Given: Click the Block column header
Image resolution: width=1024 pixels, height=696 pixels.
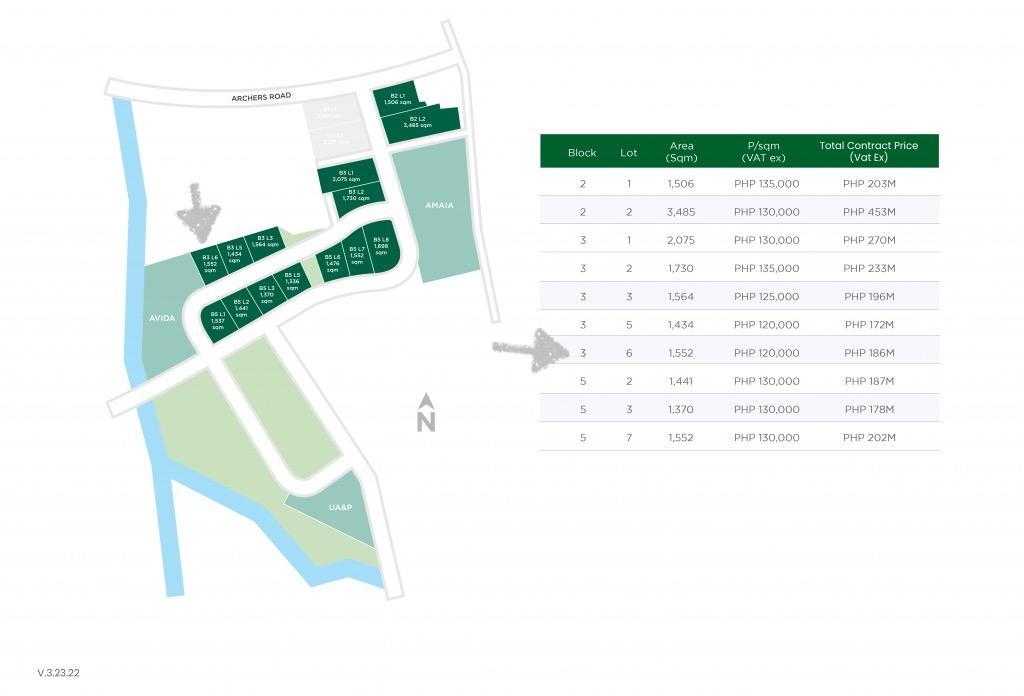Looking at the screenshot, I should 582,152.
